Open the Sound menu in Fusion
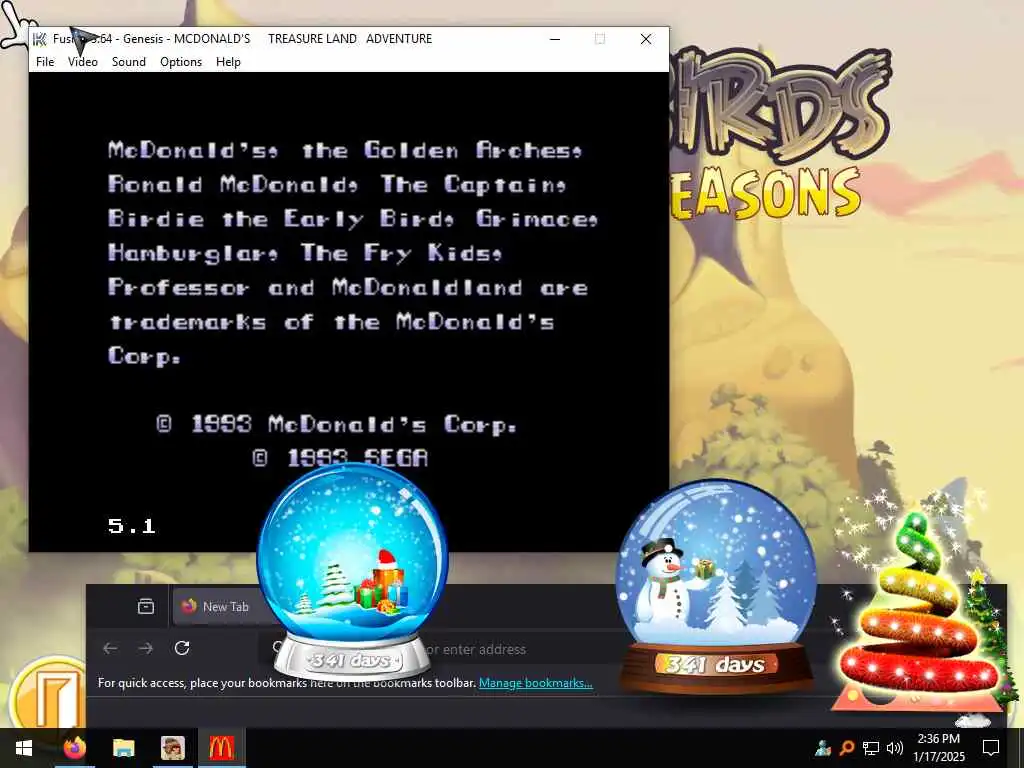The height and width of the screenshot is (768, 1024). (129, 61)
